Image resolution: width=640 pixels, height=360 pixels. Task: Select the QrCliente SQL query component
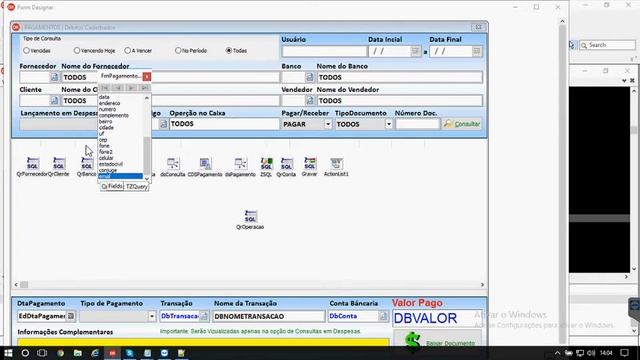tap(59, 163)
